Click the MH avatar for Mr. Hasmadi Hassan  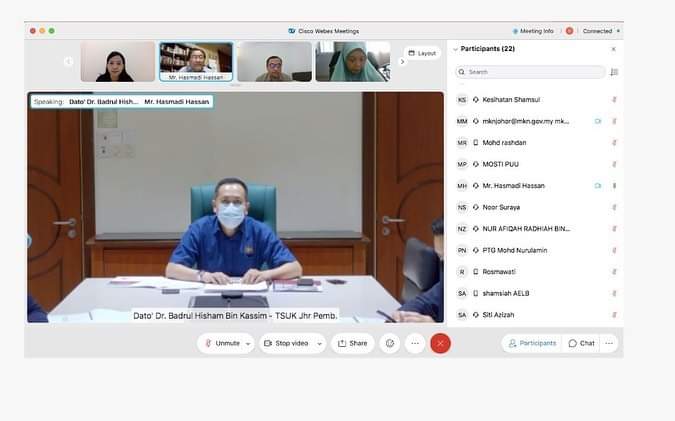[462, 186]
